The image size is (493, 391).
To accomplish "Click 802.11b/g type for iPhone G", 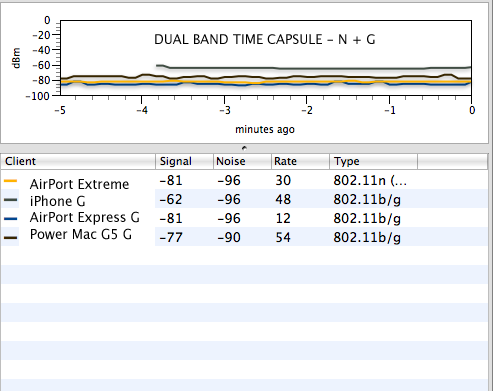I will (367, 200).
